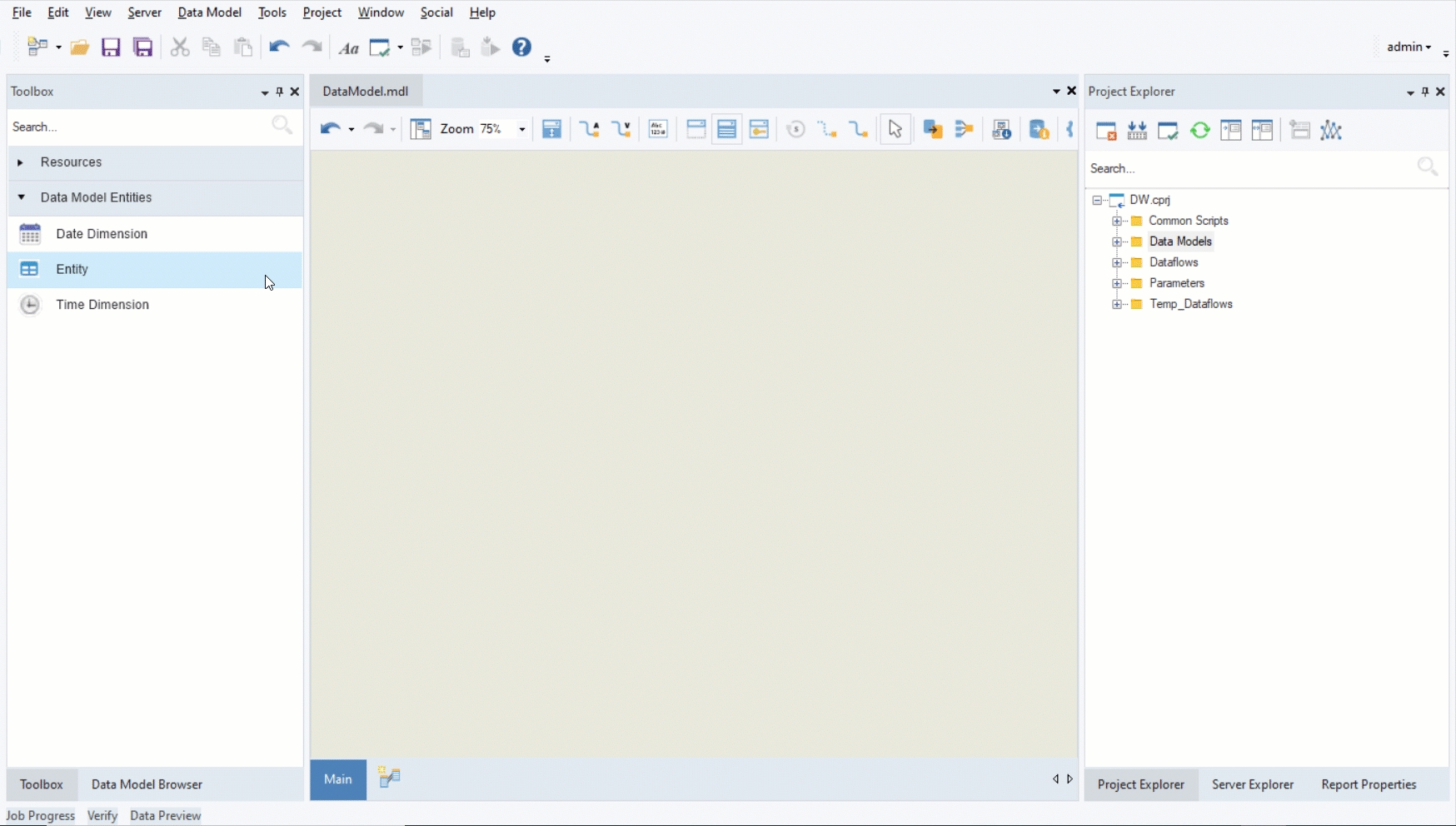Click the Project Explorer search field

pyautogui.click(x=1249, y=169)
